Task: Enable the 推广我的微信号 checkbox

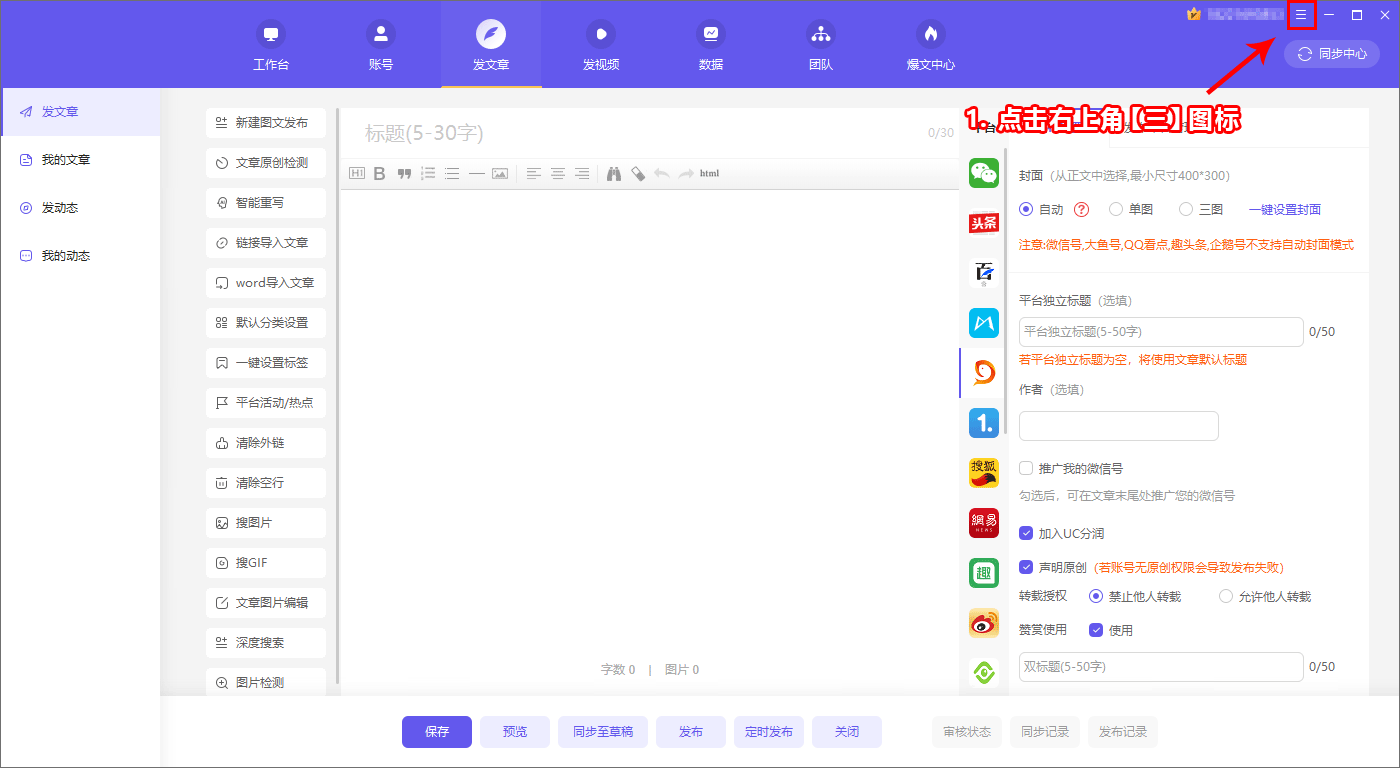Action: click(x=1025, y=468)
